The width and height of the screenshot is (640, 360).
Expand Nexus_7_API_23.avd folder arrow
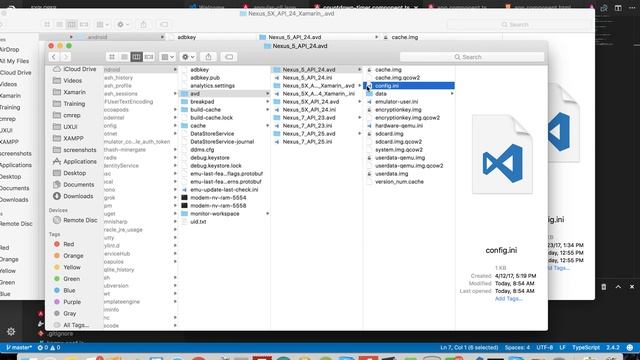click(360, 118)
